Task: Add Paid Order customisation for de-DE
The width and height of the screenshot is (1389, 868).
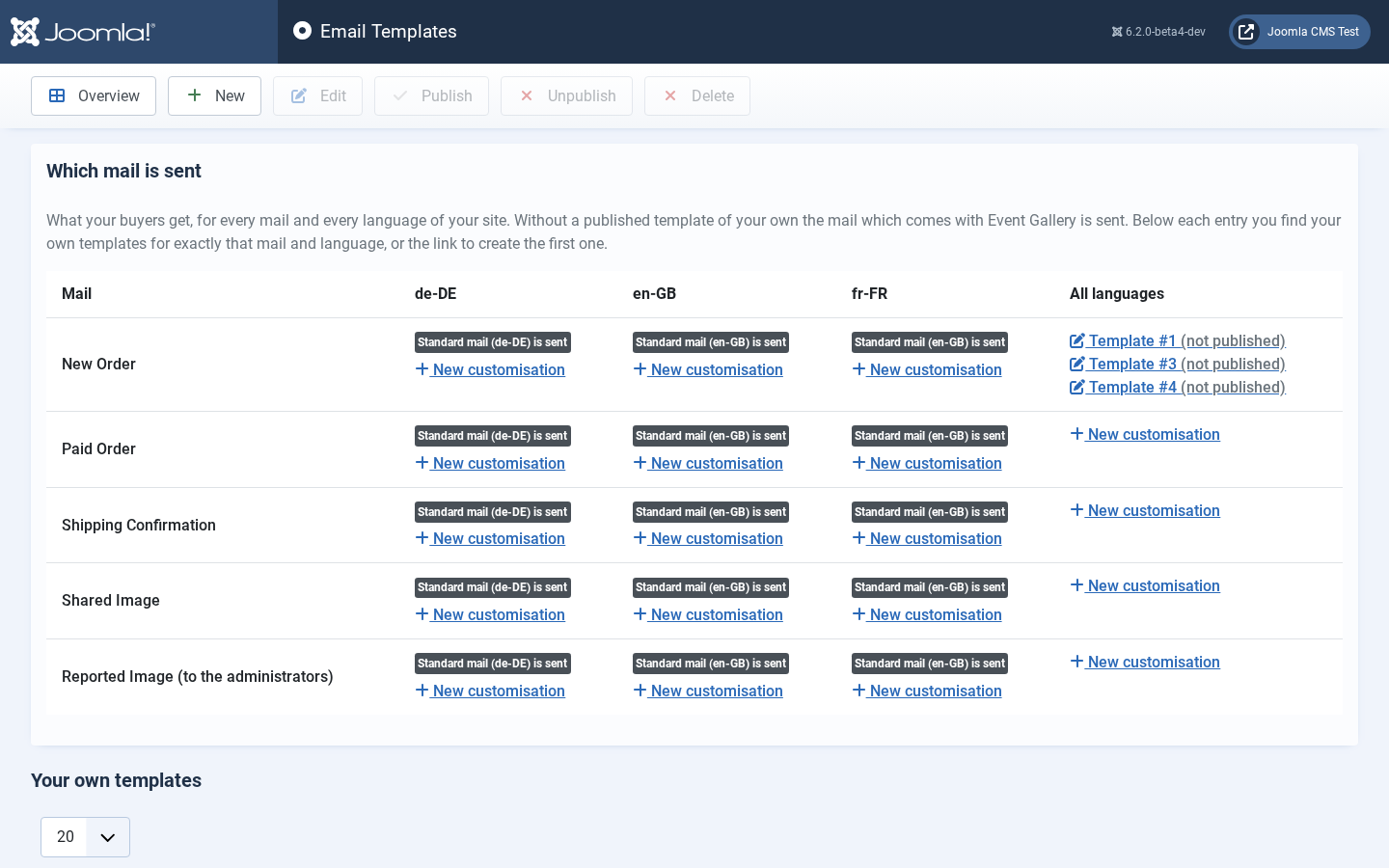Action: (490, 463)
